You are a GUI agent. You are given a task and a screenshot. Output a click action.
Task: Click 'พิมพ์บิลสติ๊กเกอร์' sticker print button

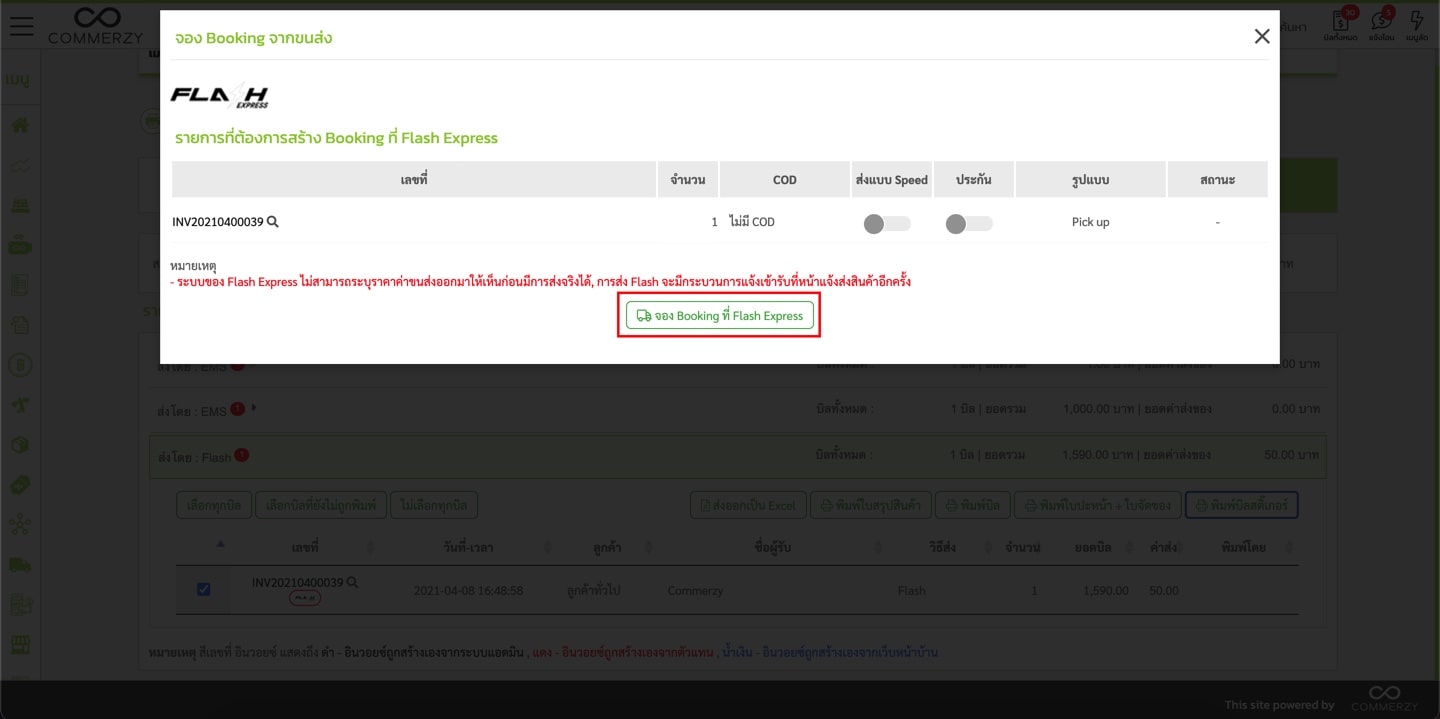(x=1242, y=505)
